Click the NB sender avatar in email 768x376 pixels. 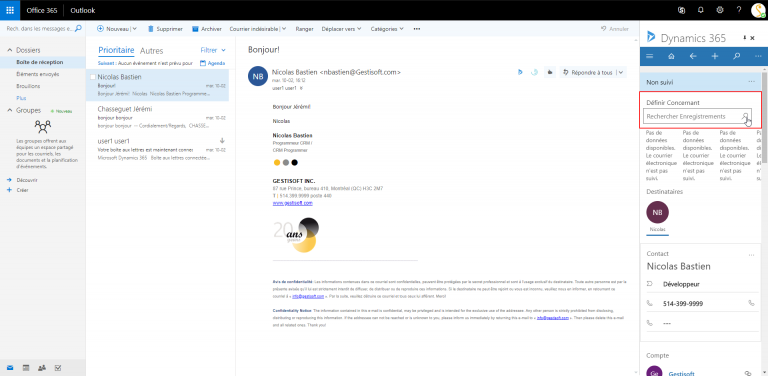point(258,76)
